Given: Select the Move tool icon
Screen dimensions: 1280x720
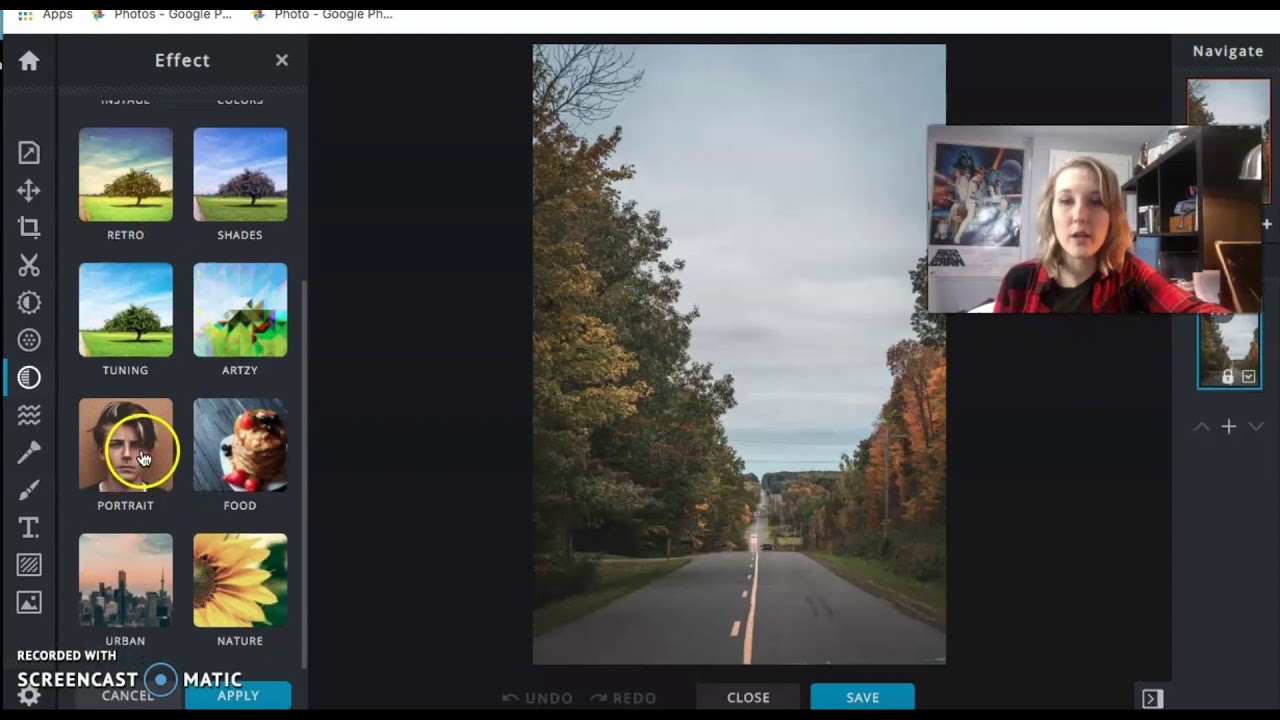Looking at the screenshot, I should 29,190.
